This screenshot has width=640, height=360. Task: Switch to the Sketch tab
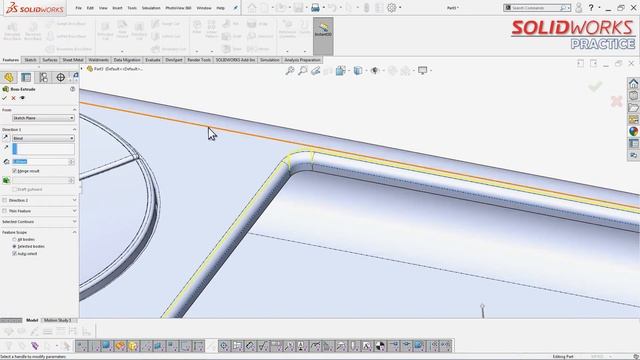(x=30, y=60)
